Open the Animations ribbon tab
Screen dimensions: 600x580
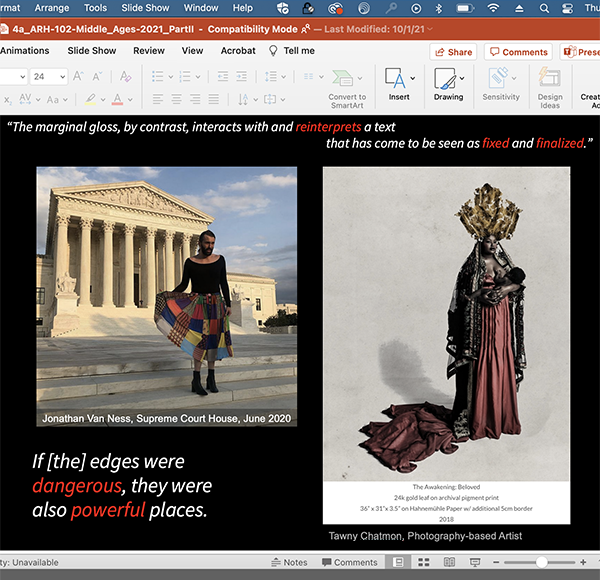pyautogui.click(x=24, y=51)
